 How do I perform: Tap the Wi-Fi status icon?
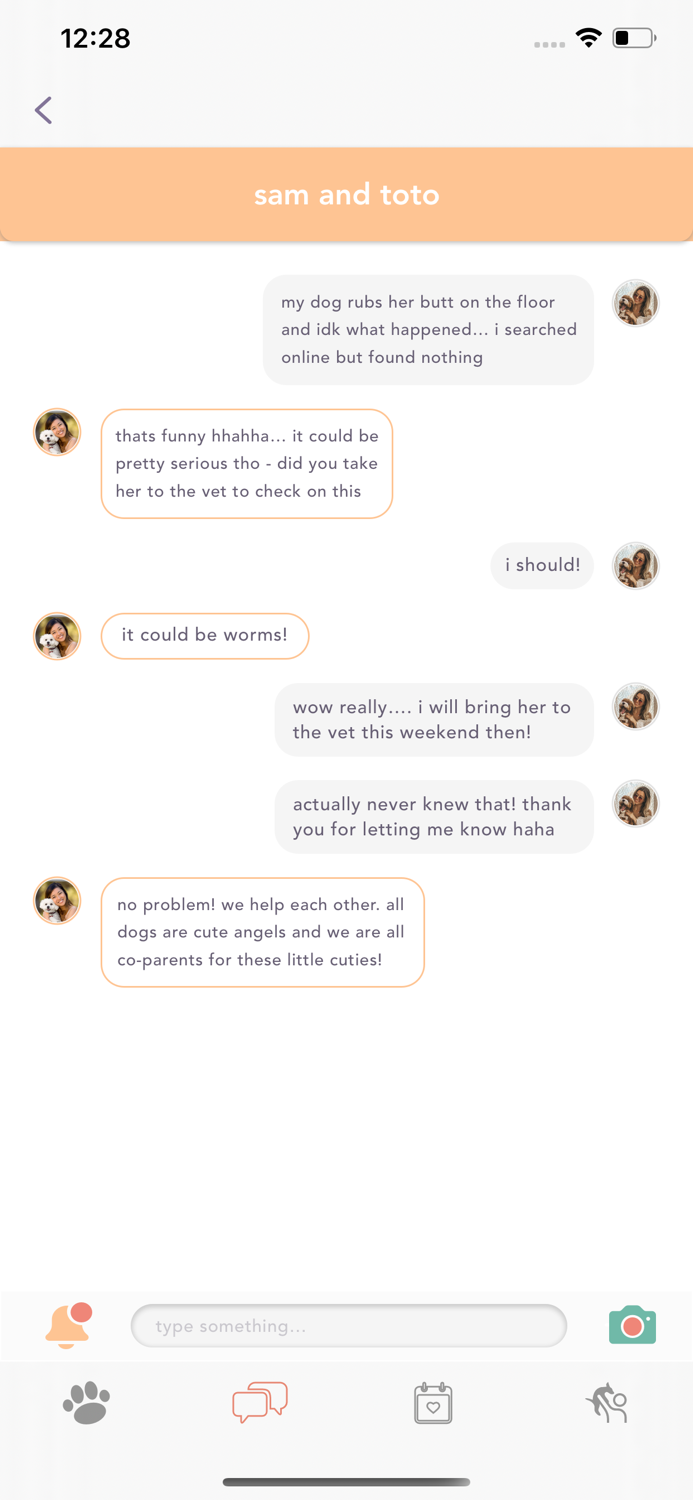(588, 38)
